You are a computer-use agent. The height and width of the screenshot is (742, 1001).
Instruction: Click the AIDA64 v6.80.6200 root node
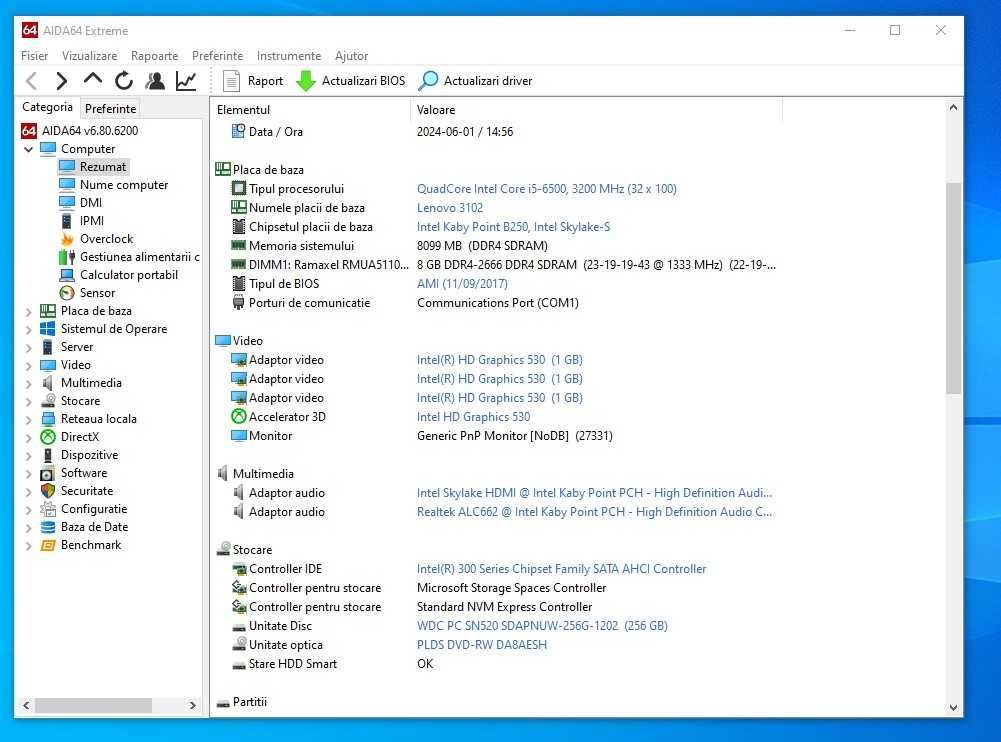coord(90,130)
